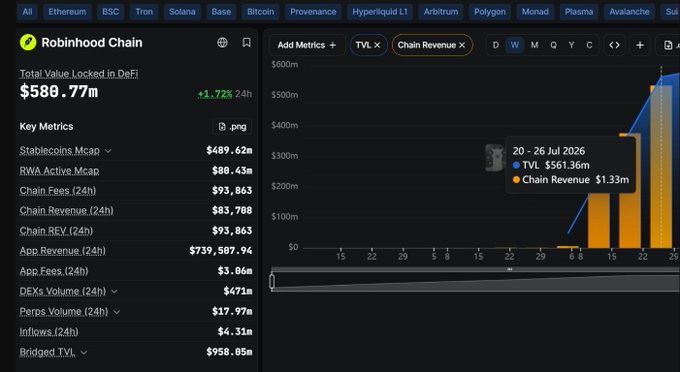Click the chart range scrollbar grip
The image size is (680, 372).
tap(510, 269)
